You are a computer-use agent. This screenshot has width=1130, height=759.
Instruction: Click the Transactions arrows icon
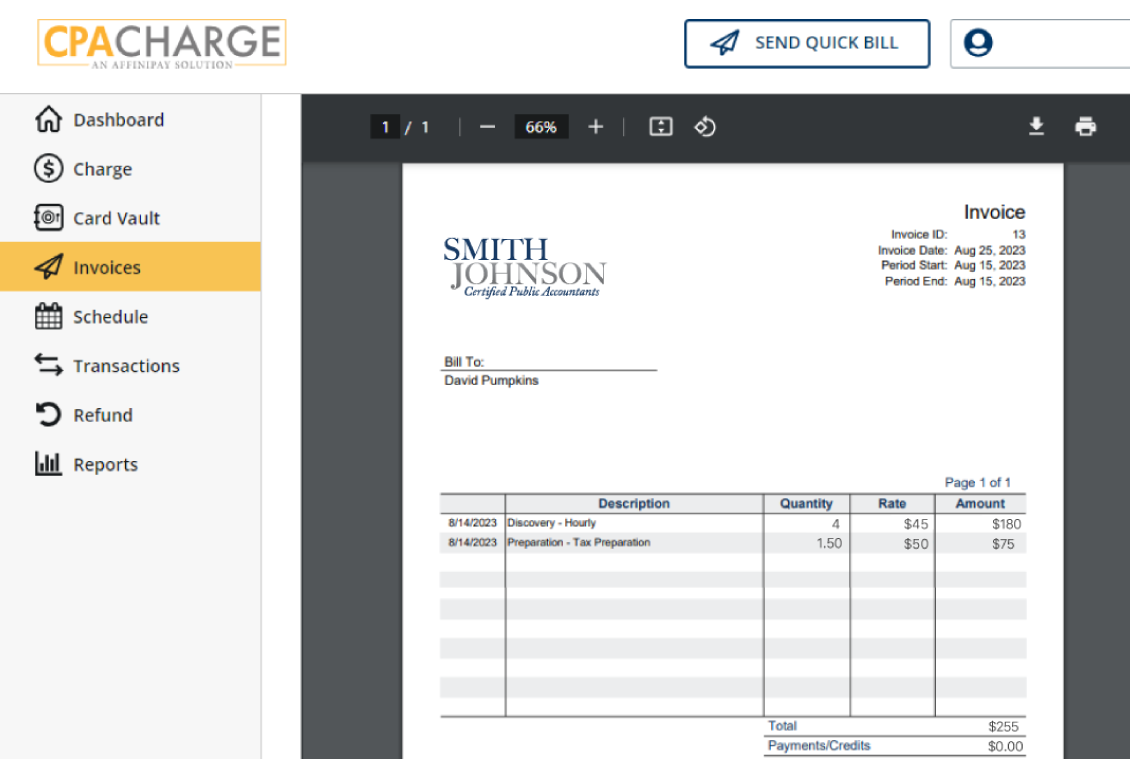(x=48, y=365)
